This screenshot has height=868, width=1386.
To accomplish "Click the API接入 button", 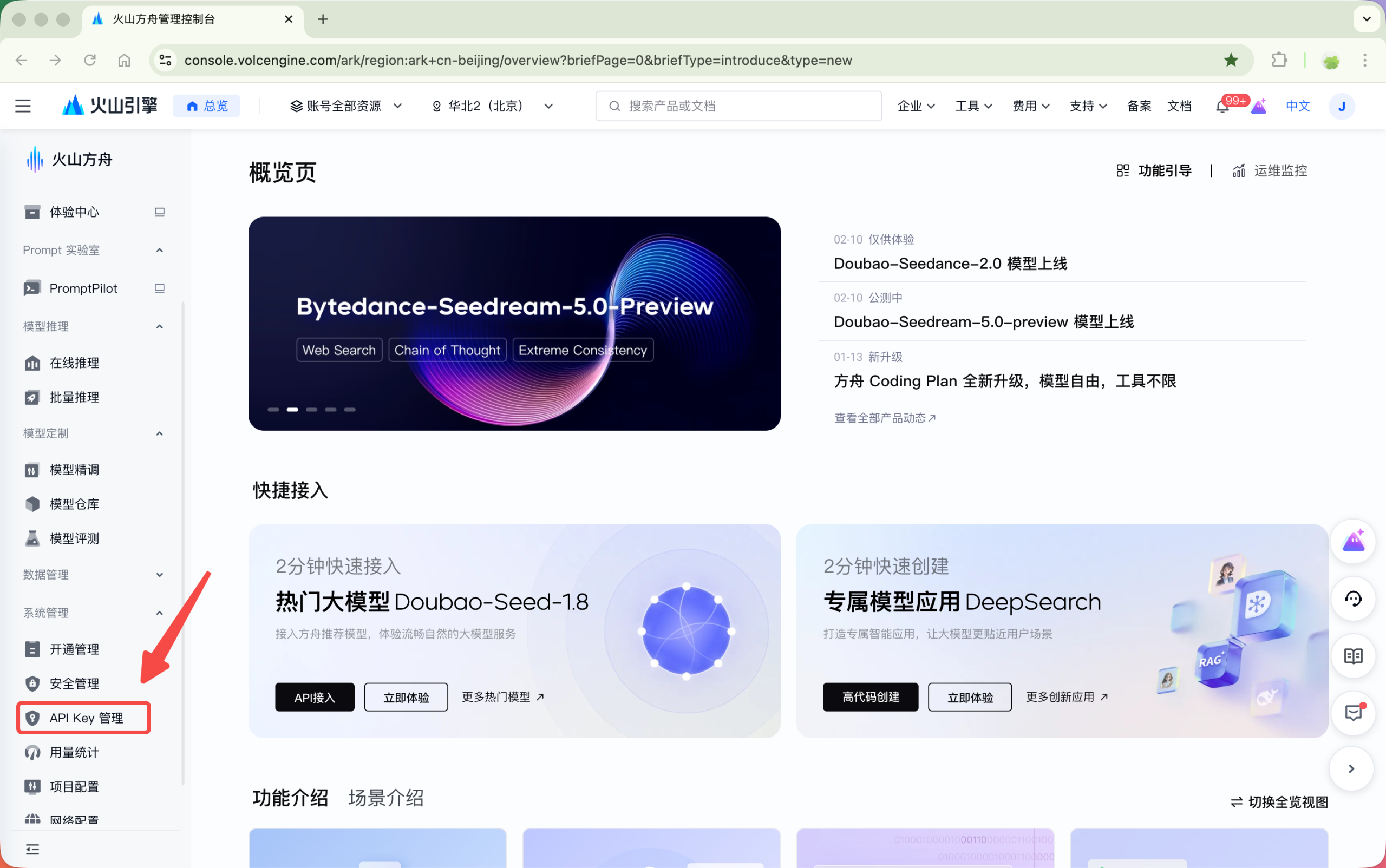I will pyautogui.click(x=313, y=697).
